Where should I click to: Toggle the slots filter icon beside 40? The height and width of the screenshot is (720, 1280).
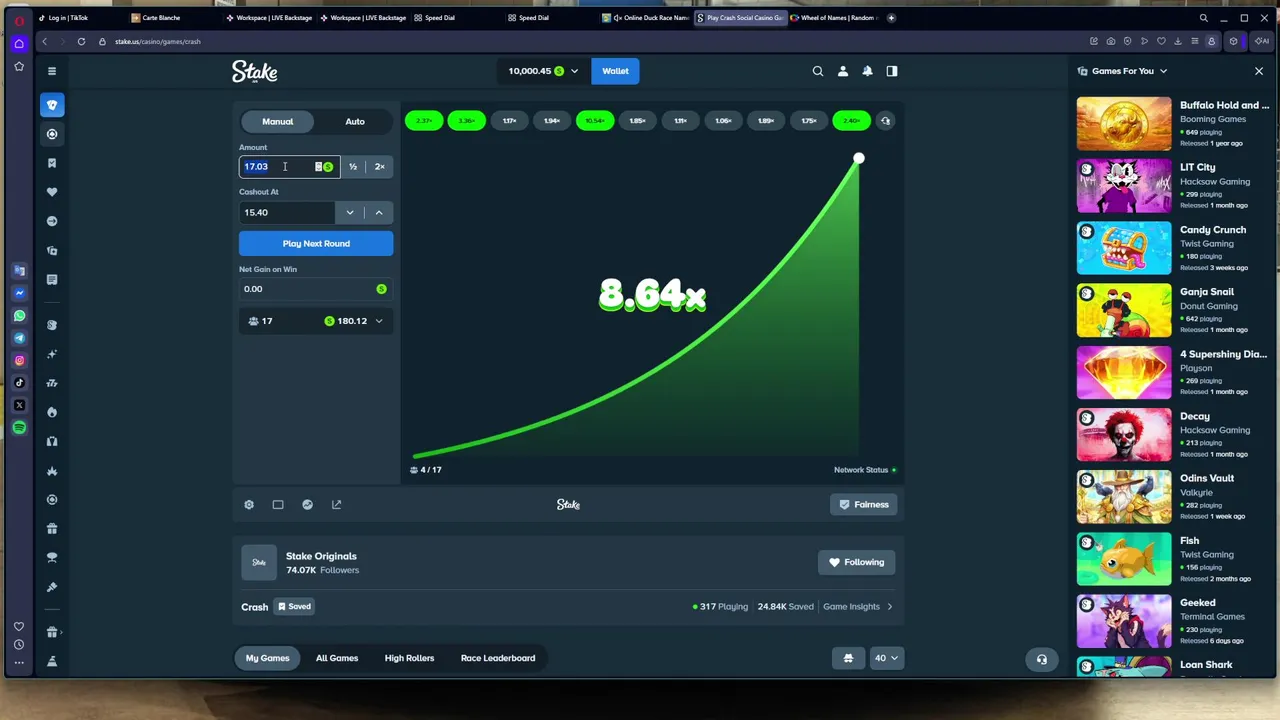click(x=848, y=658)
